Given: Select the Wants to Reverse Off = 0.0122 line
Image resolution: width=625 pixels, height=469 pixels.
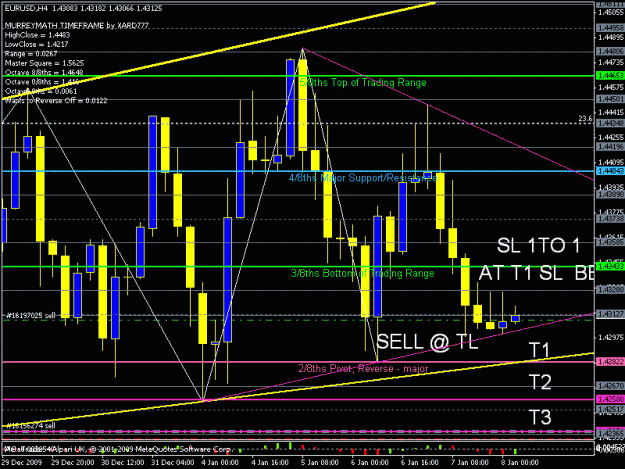Looking at the screenshot, I should click(x=56, y=101).
